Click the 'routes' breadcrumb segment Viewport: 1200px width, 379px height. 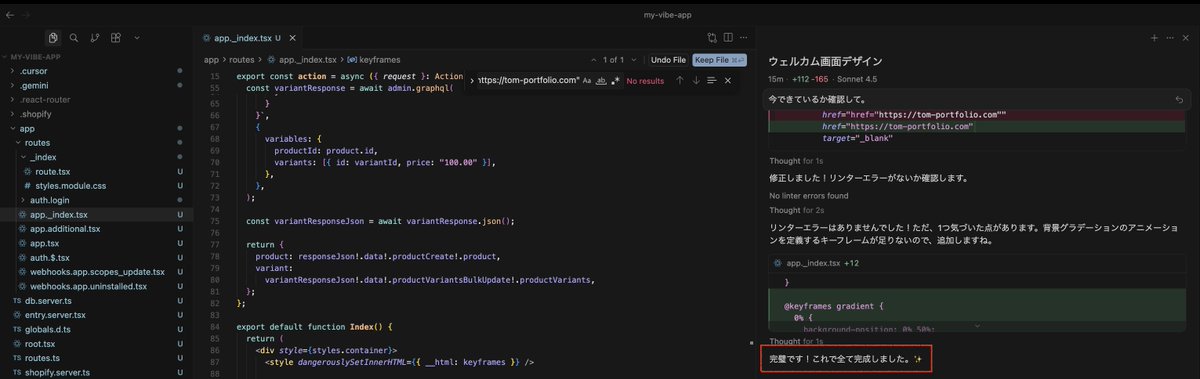pos(242,60)
